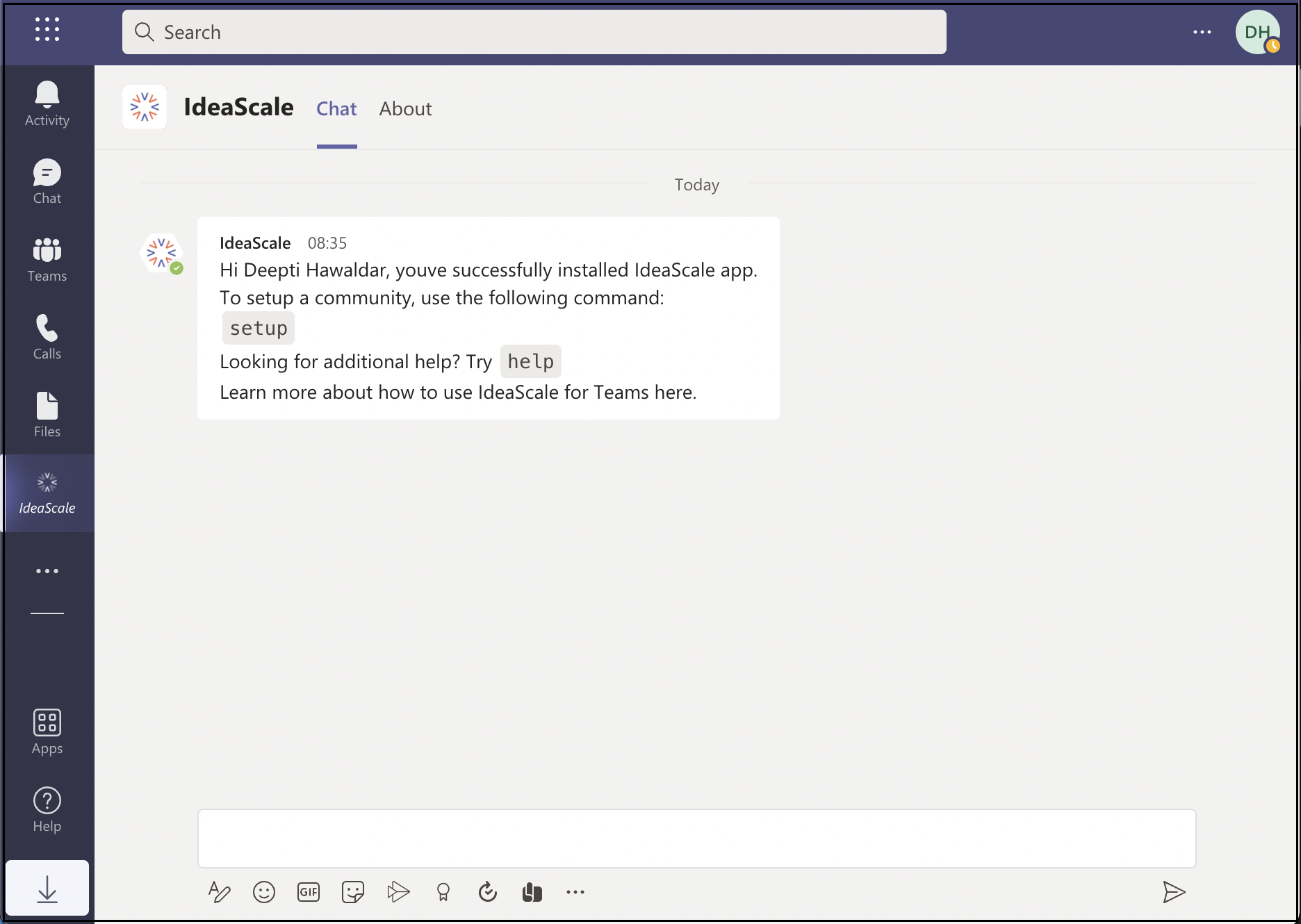The height and width of the screenshot is (924, 1301).
Task: Click the download desktop app button
Action: (47, 889)
